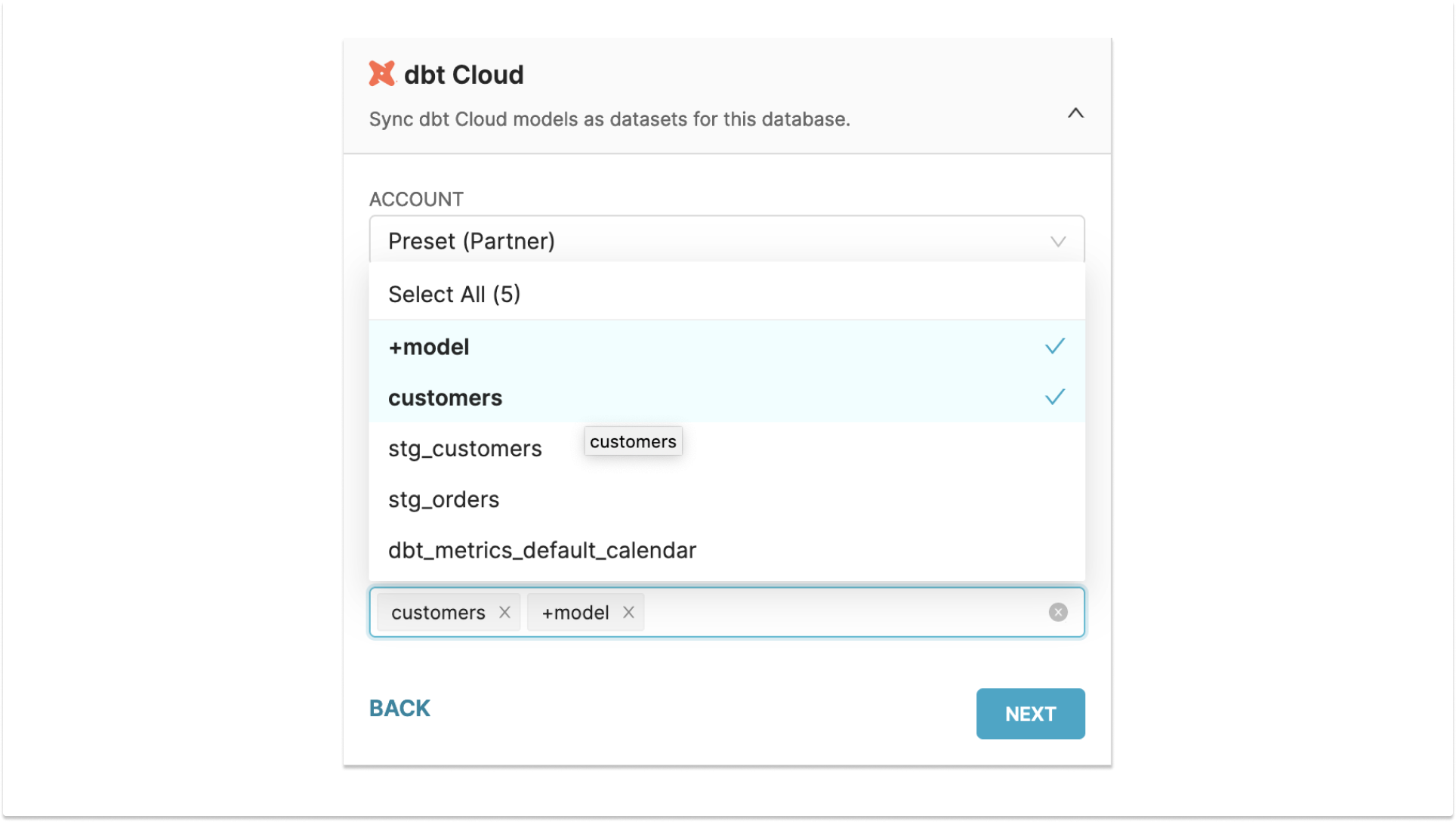Click the remove icon on the +model chip

(628, 613)
